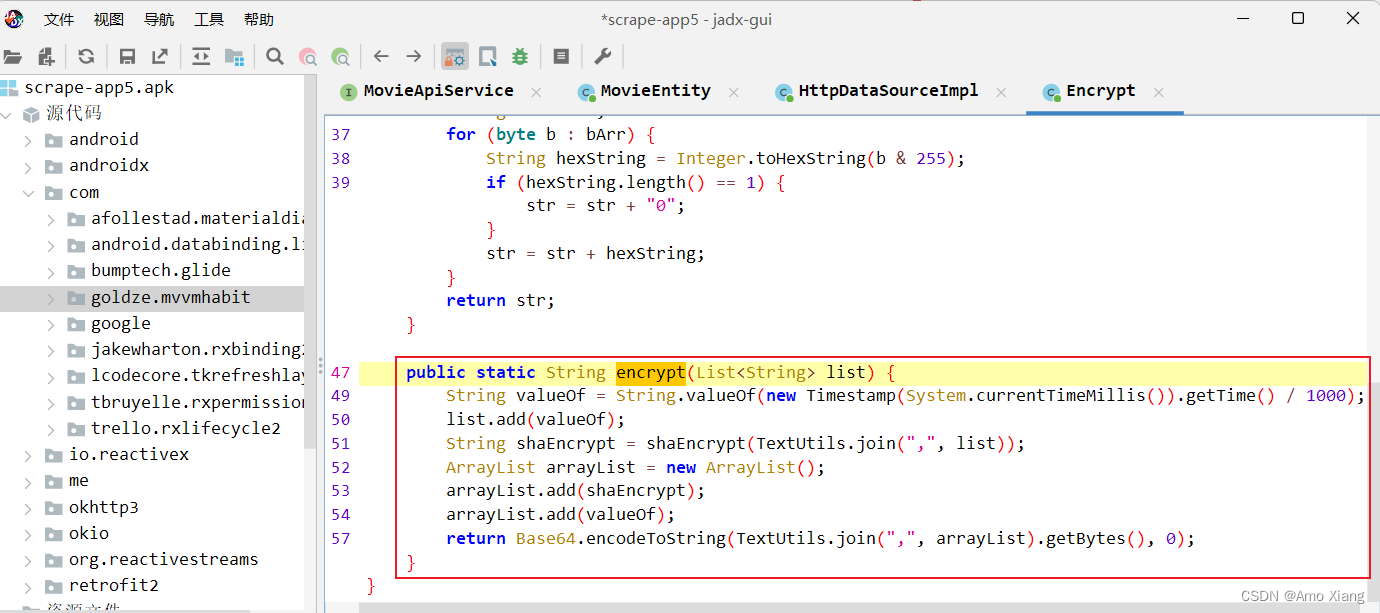The image size is (1380, 613).
Task: Expand the androidx package
Action: click(x=28, y=166)
